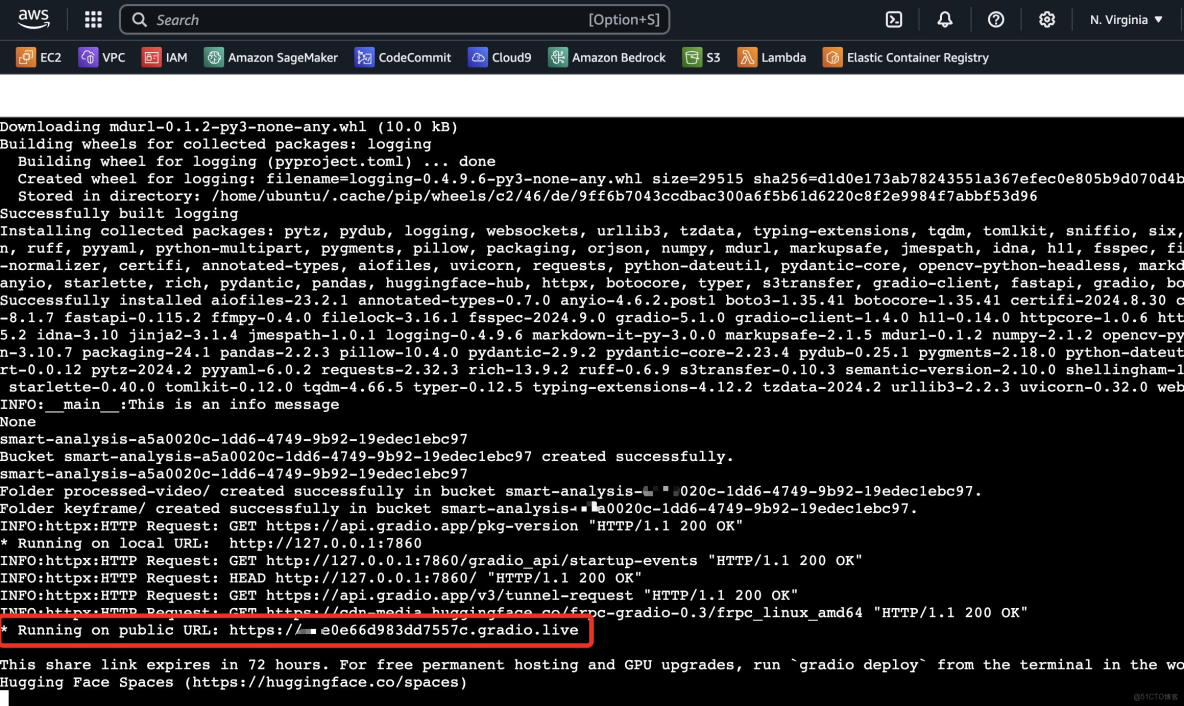Viewport: 1184px width, 706px height.
Task: Open the settings gear icon
Action: tap(1047, 20)
